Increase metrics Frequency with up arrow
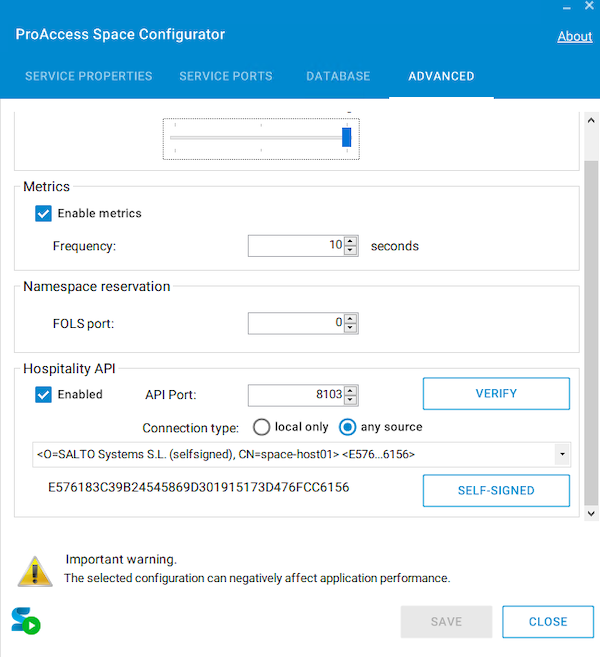This screenshot has height=657, width=600. point(351,241)
